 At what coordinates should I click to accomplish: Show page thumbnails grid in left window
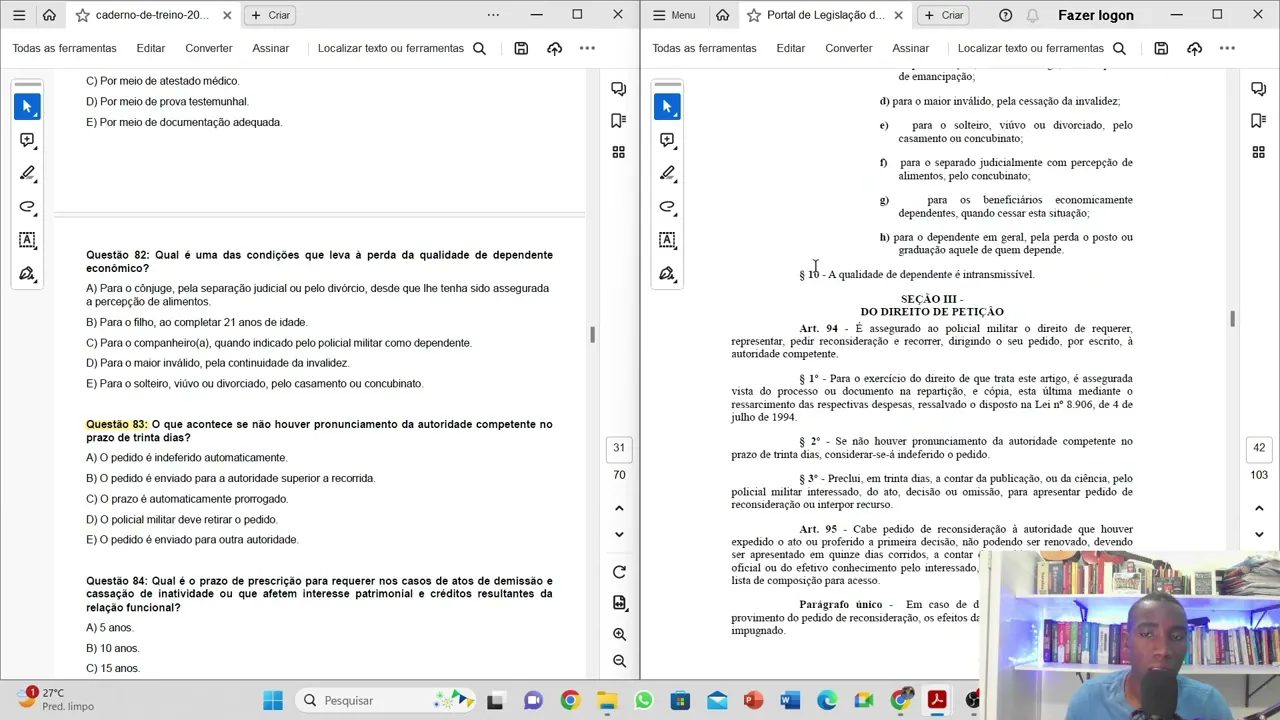619,152
